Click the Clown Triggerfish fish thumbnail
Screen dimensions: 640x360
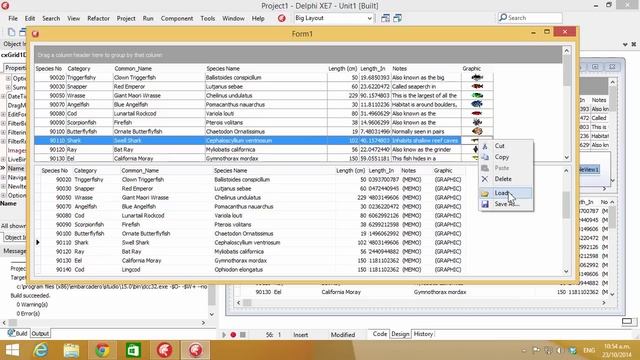(x=477, y=78)
